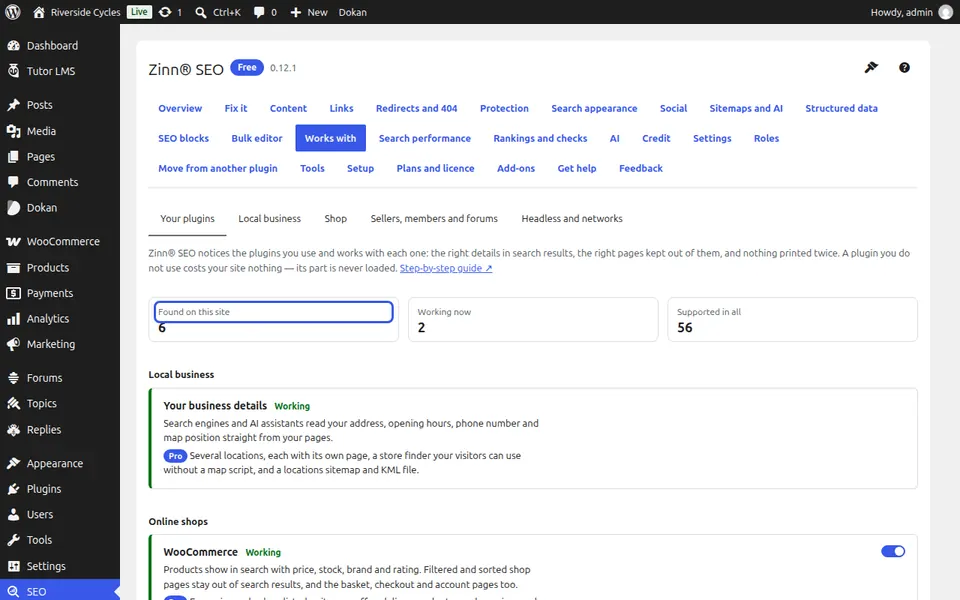
Task: Open Dashboard via its gauge icon
Action: pyautogui.click(x=13, y=46)
